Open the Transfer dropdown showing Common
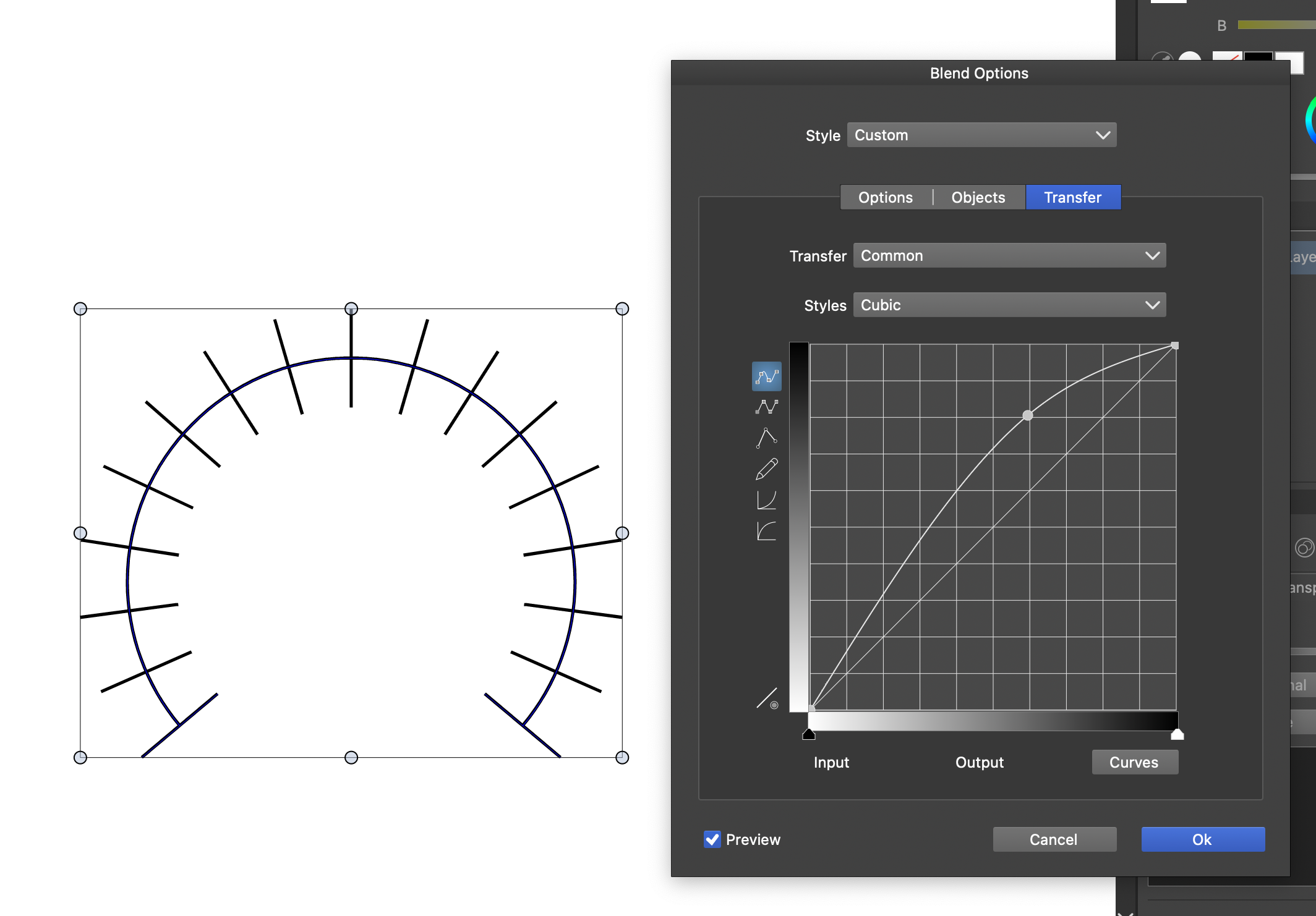The image size is (1316, 916). [x=1009, y=255]
